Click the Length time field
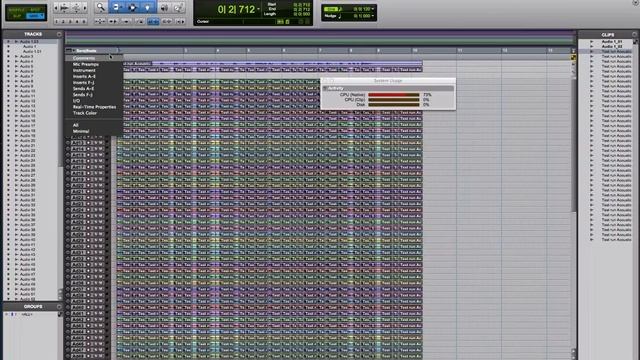Viewport: 640px width, 360px height. pos(302,14)
